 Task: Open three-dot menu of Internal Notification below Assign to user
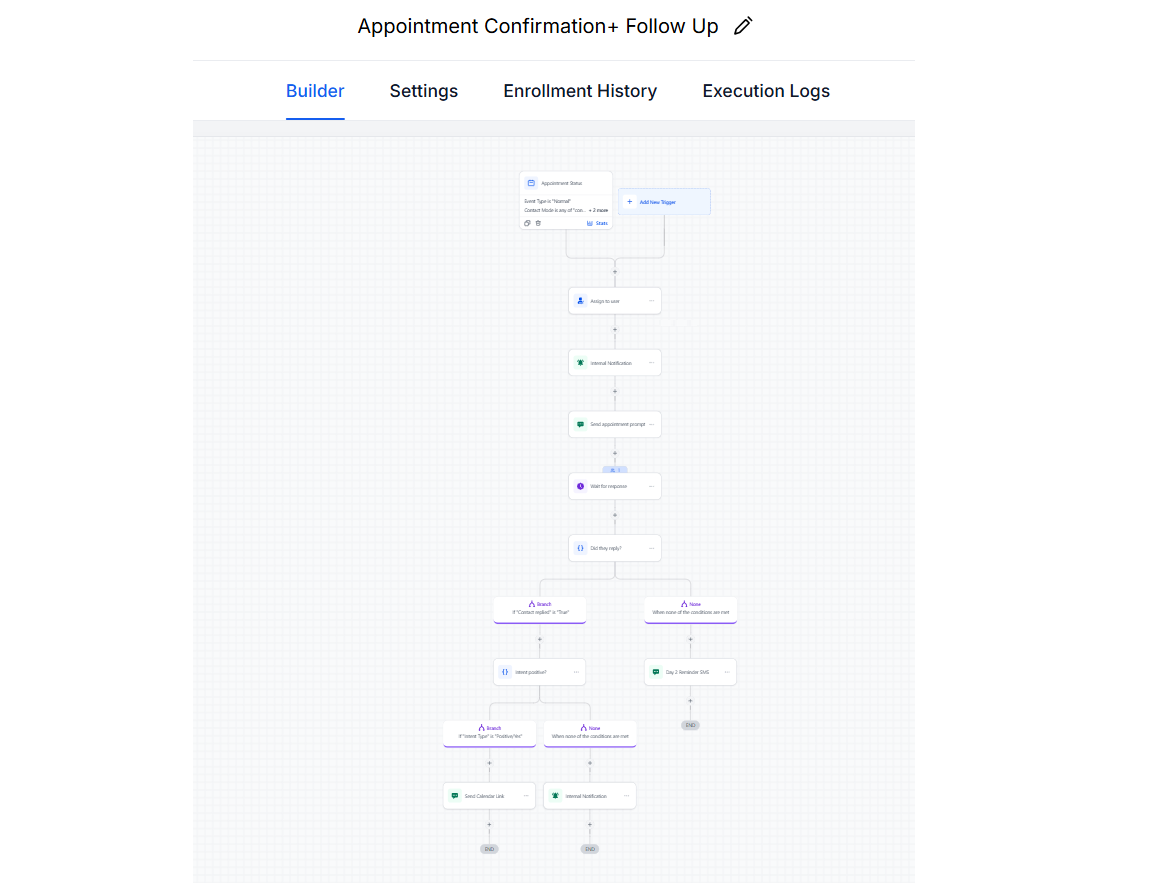pos(652,363)
